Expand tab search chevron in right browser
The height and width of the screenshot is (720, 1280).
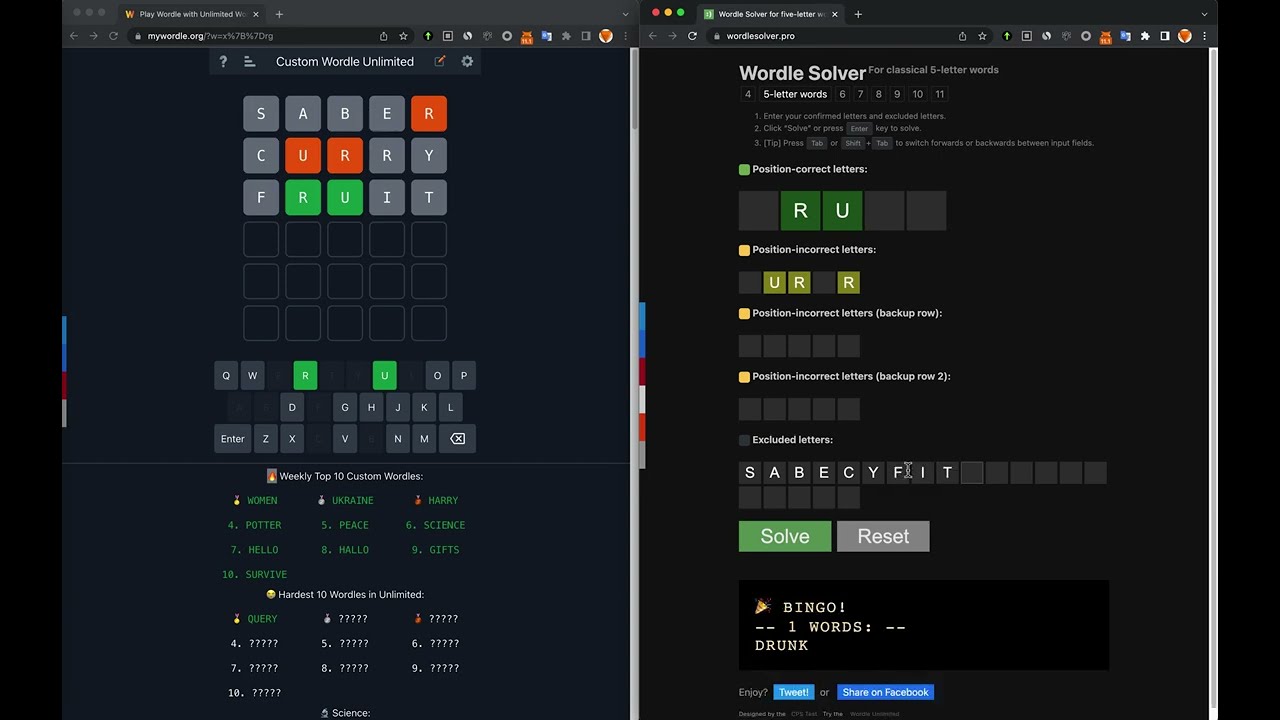[x=1205, y=14]
